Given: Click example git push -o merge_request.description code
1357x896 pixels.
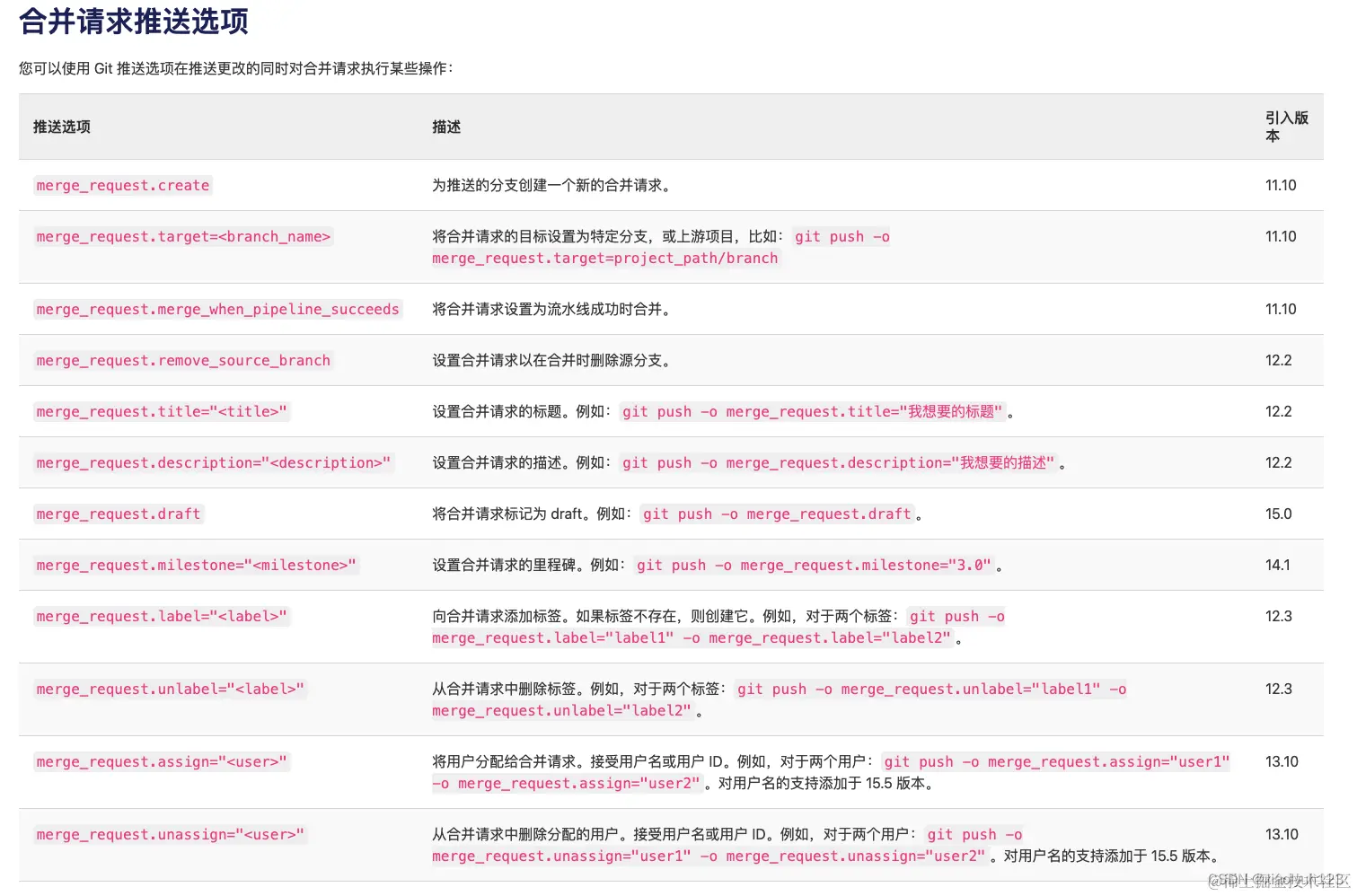Looking at the screenshot, I should 838,462.
